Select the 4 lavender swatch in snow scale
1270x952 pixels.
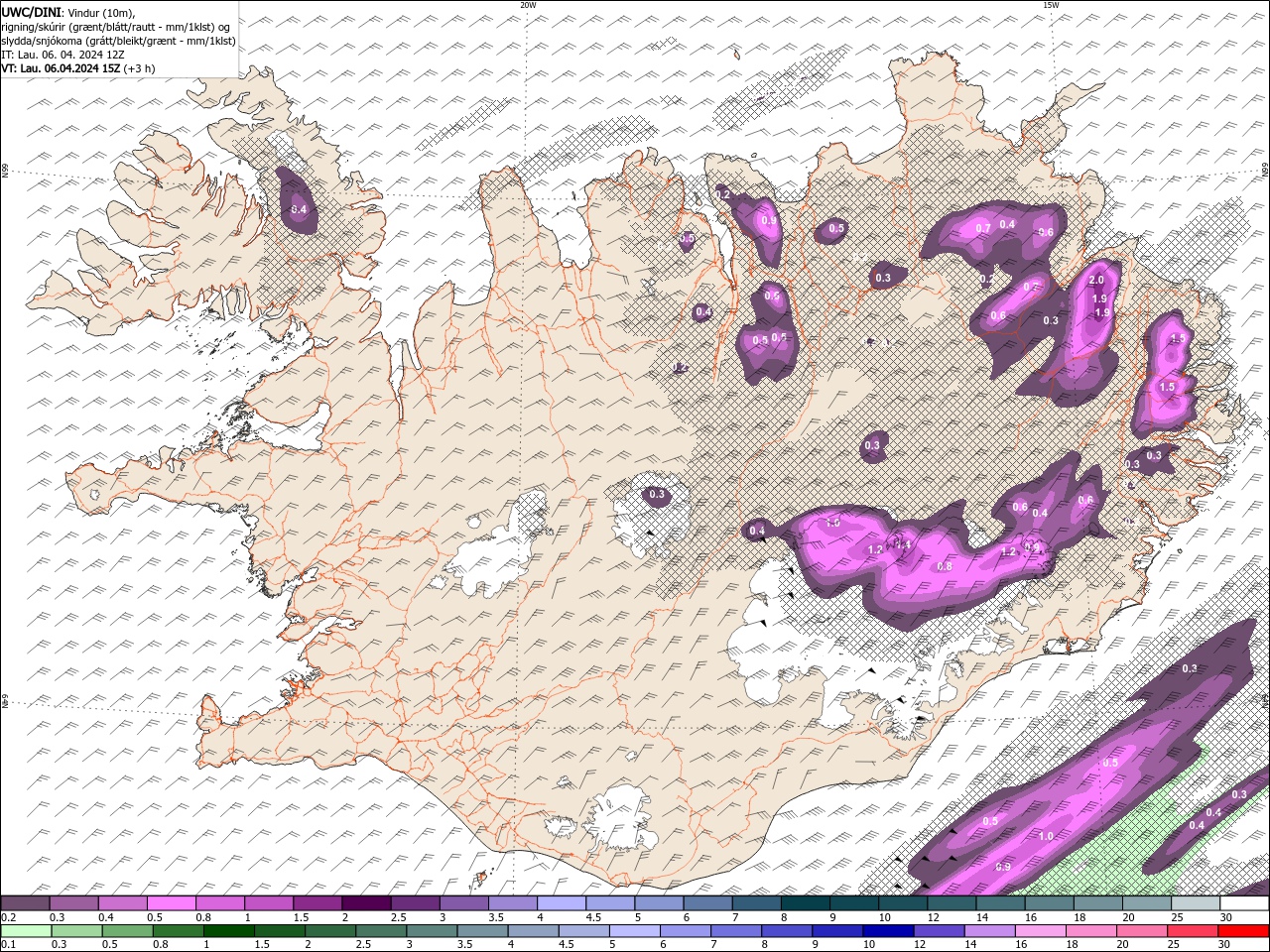tap(561, 903)
